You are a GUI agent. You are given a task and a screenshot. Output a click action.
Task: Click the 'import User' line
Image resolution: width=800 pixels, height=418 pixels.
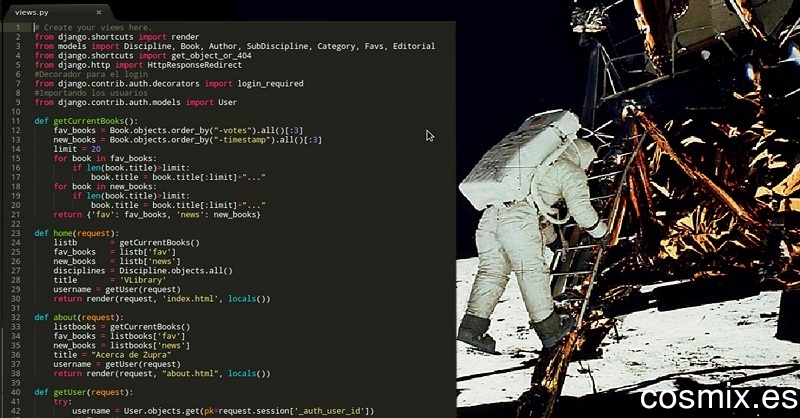point(136,102)
